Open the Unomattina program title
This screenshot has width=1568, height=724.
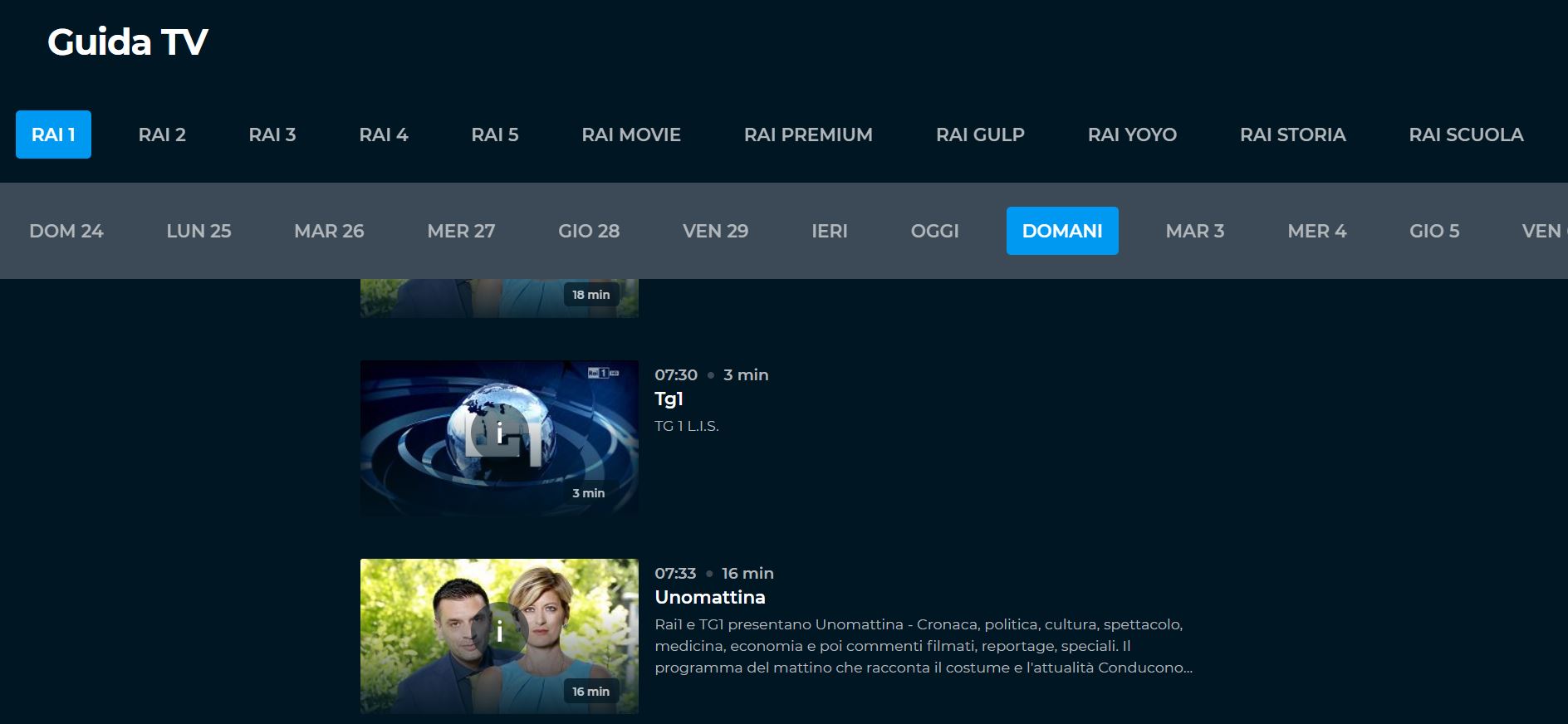710,597
